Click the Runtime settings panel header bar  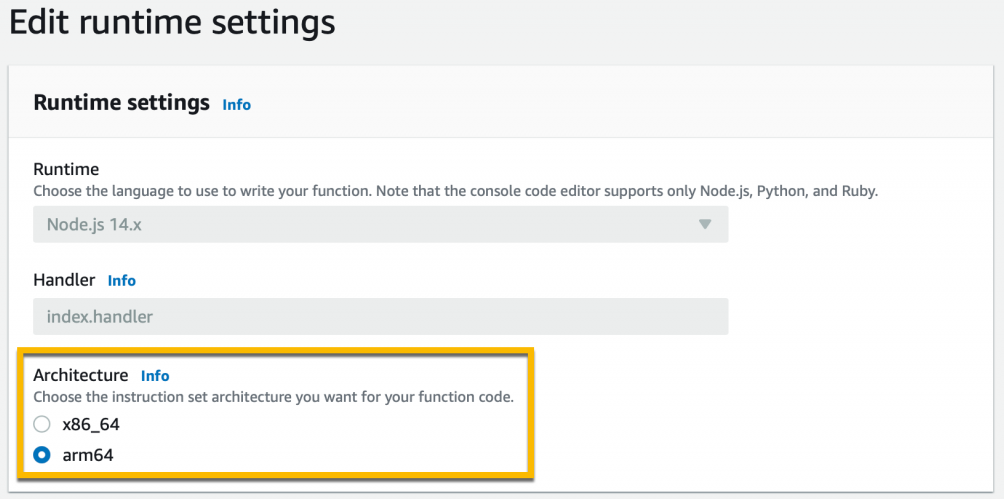point(600,102)
